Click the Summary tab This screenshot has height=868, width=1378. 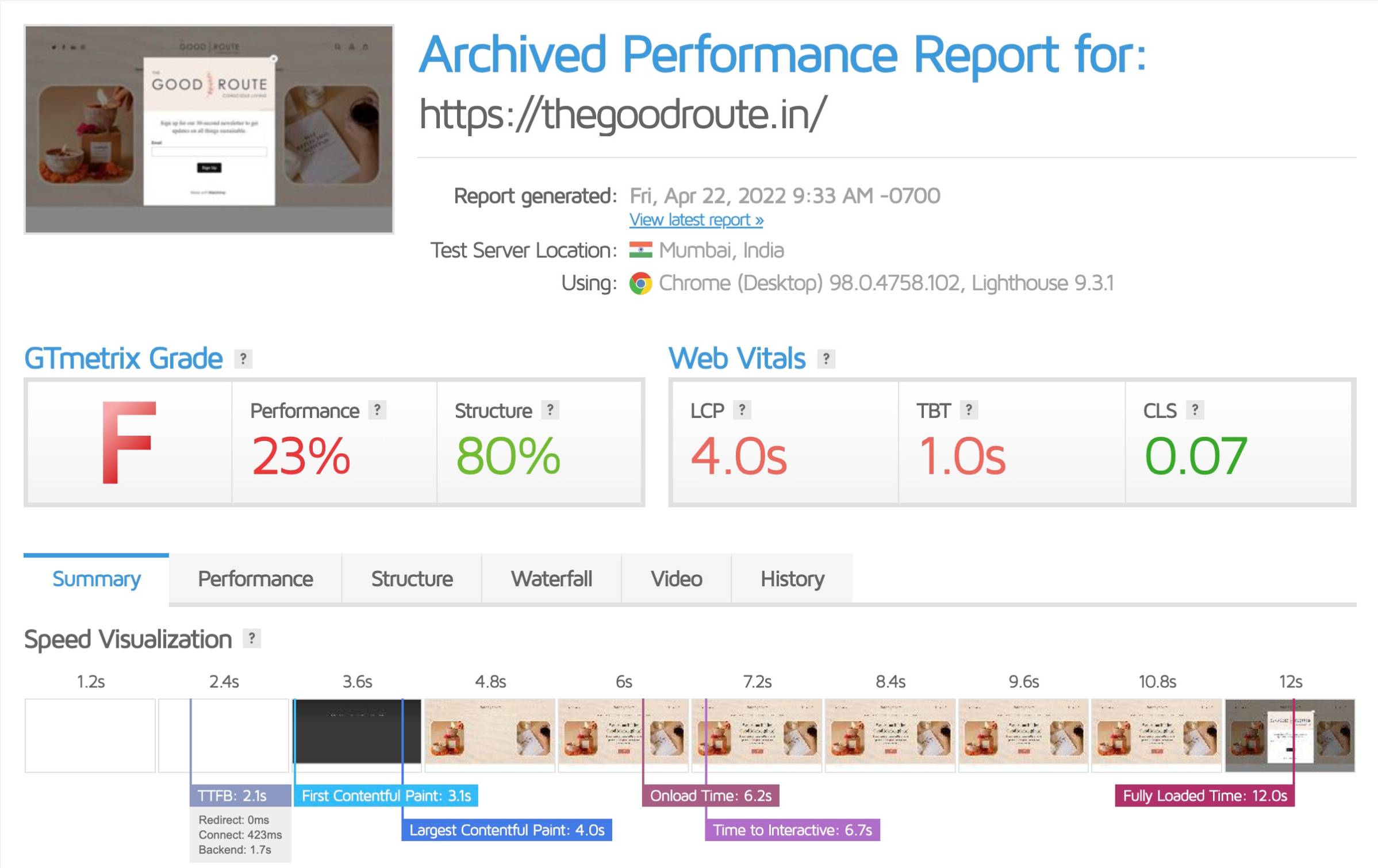pos(97,579)
